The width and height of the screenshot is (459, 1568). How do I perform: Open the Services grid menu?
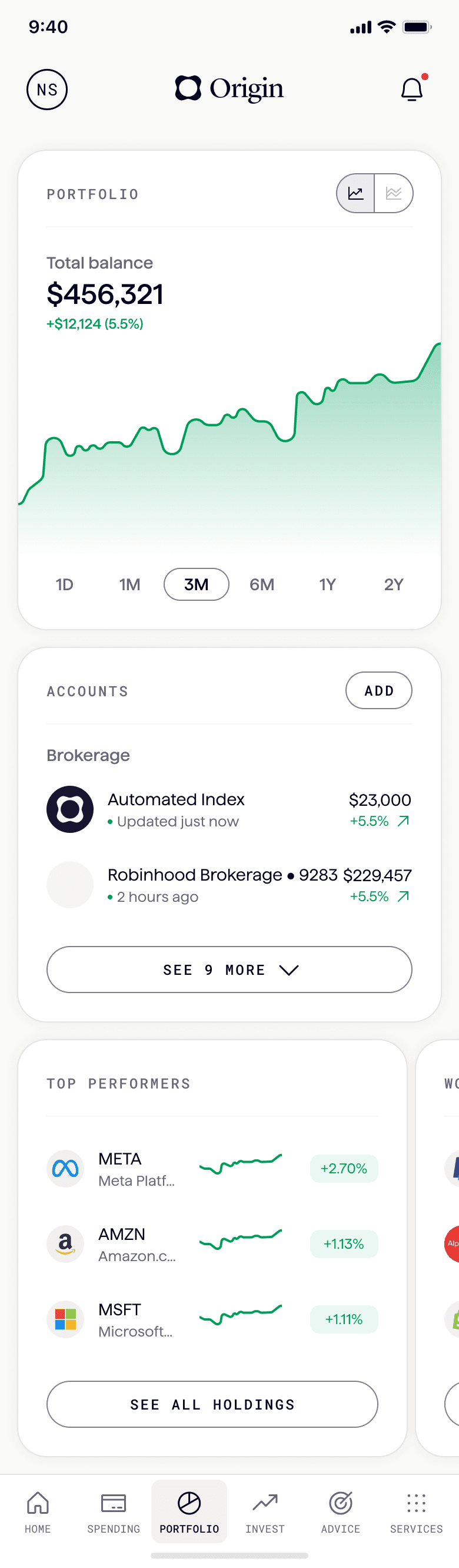coord(417,1511)
